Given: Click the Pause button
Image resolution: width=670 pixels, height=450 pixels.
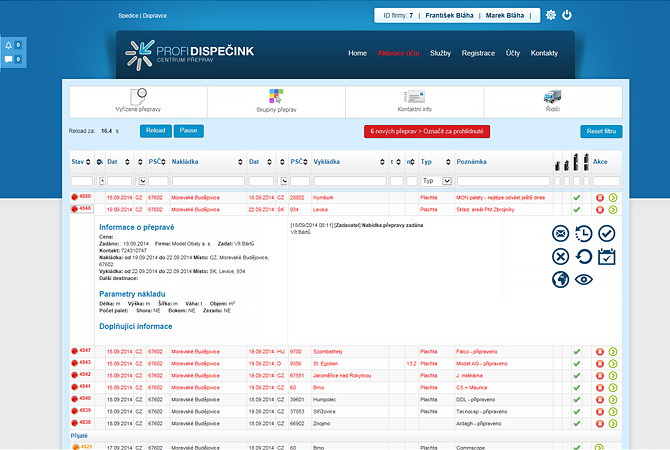Looking at the screenshot, I should 188,131.
